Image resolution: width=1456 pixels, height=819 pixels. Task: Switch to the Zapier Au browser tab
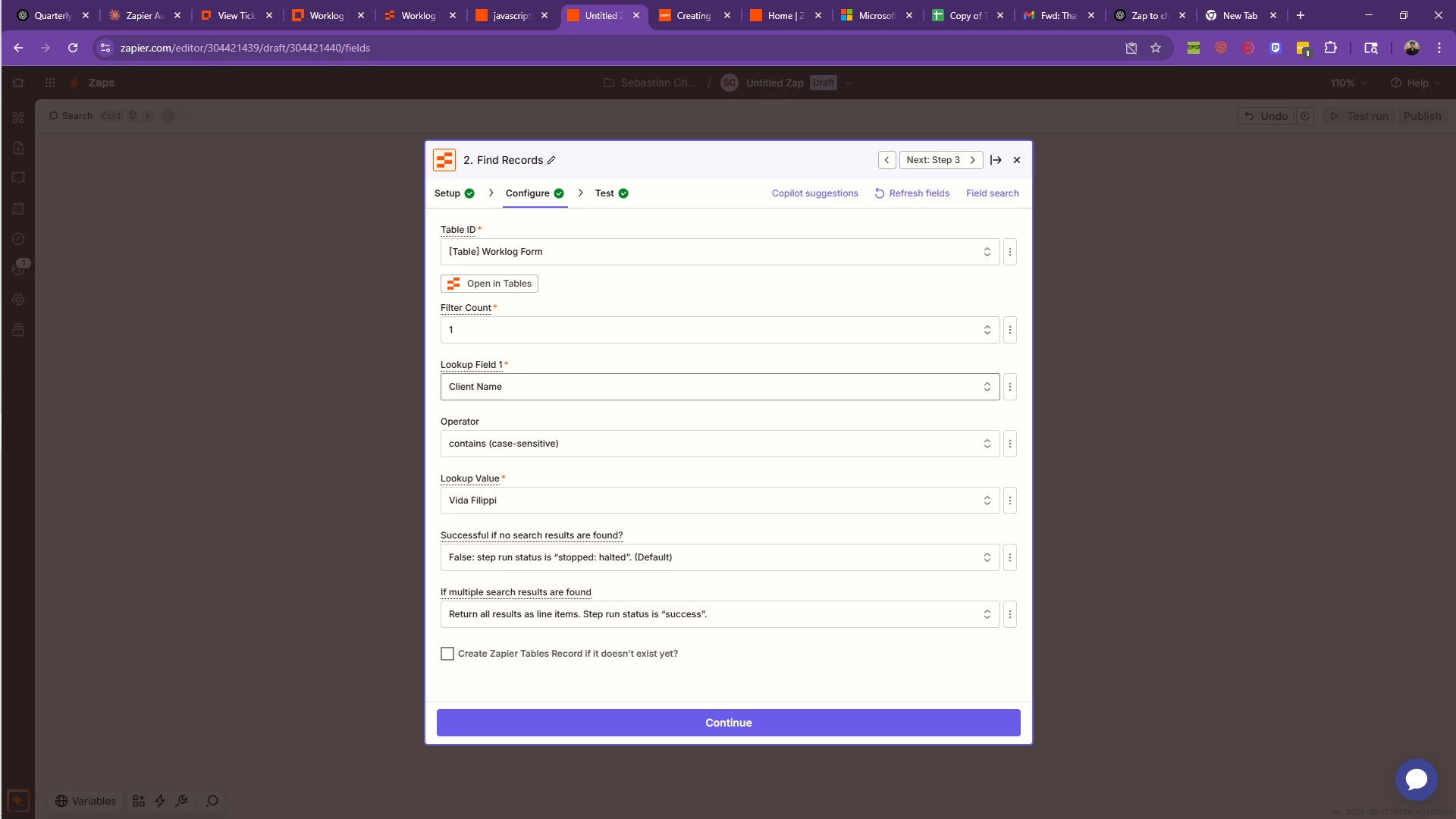pyautogui.click(x=144, y=15)
